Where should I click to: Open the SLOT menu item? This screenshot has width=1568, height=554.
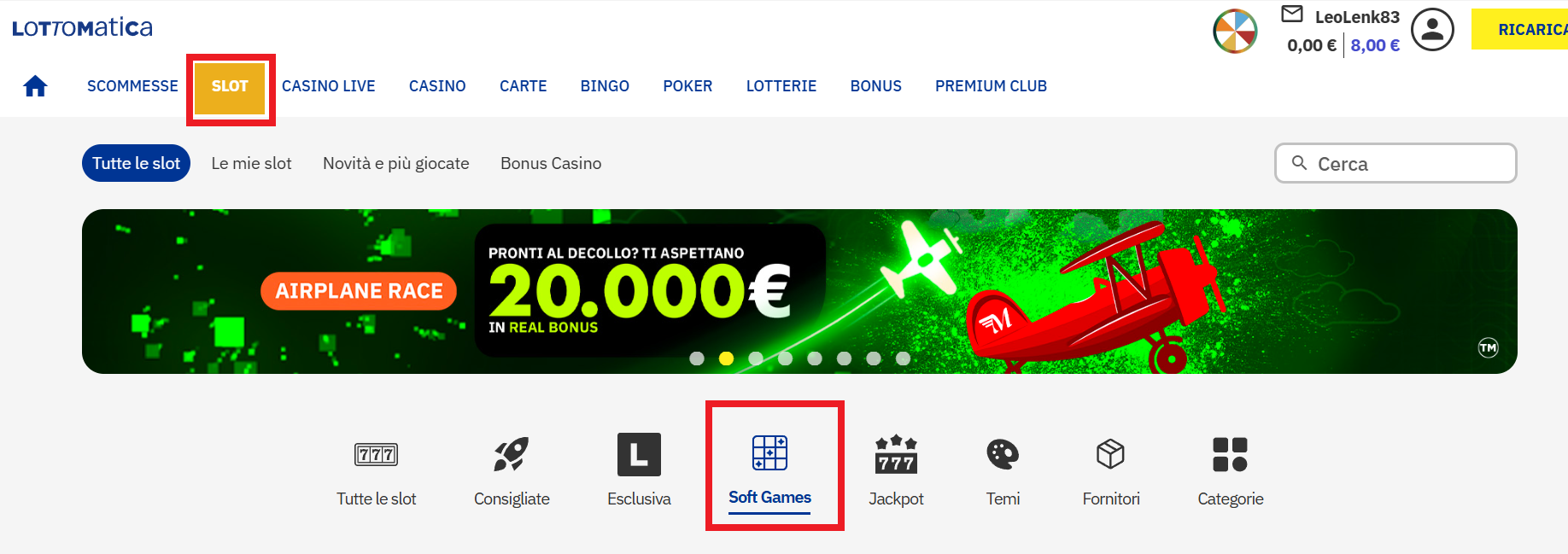click(230, 86)
